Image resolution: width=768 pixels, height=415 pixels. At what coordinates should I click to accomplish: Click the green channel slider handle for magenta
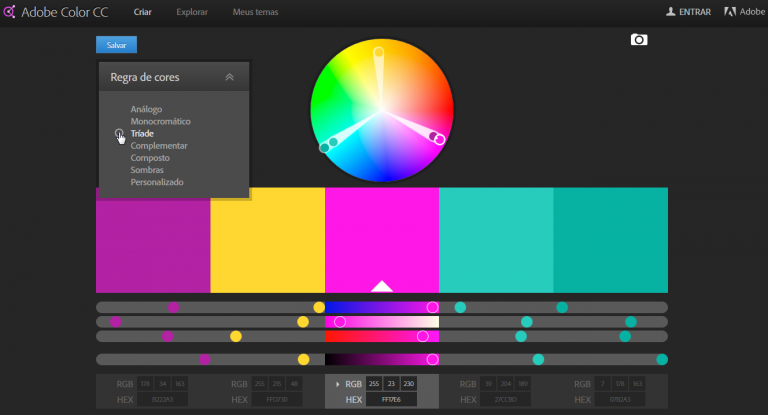[x=340, y=322]
